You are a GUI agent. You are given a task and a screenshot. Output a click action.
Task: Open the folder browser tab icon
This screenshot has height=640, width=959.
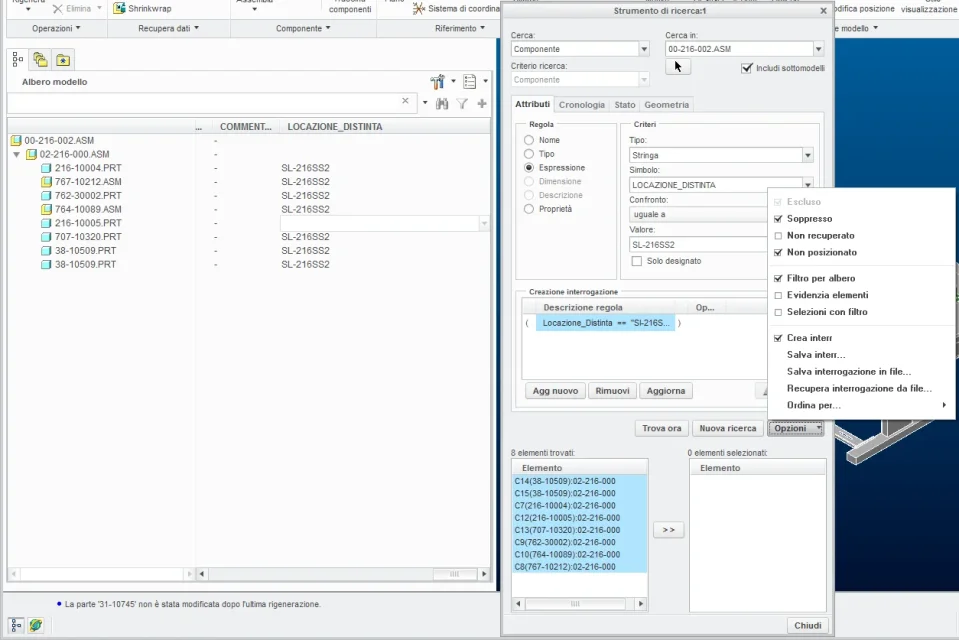pos(40,59)
